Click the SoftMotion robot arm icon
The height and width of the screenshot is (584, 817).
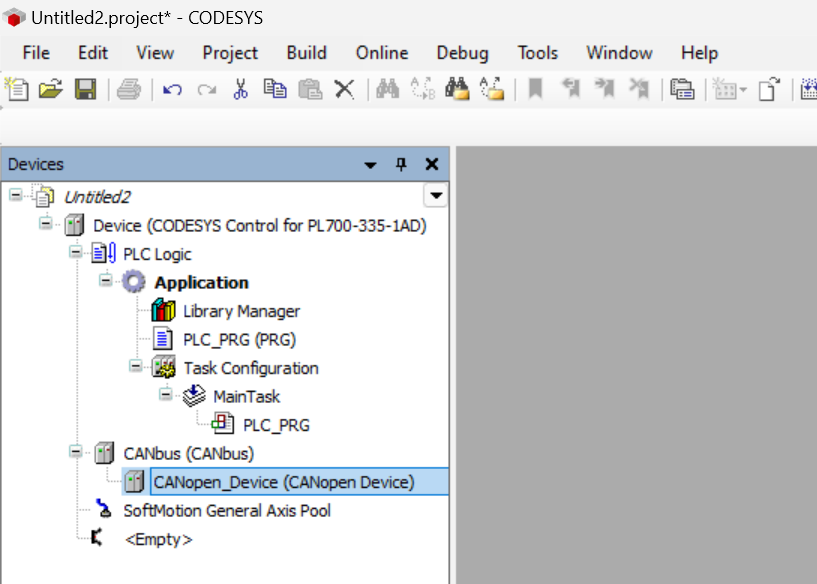pyautogui.click(x=104, y=509)
